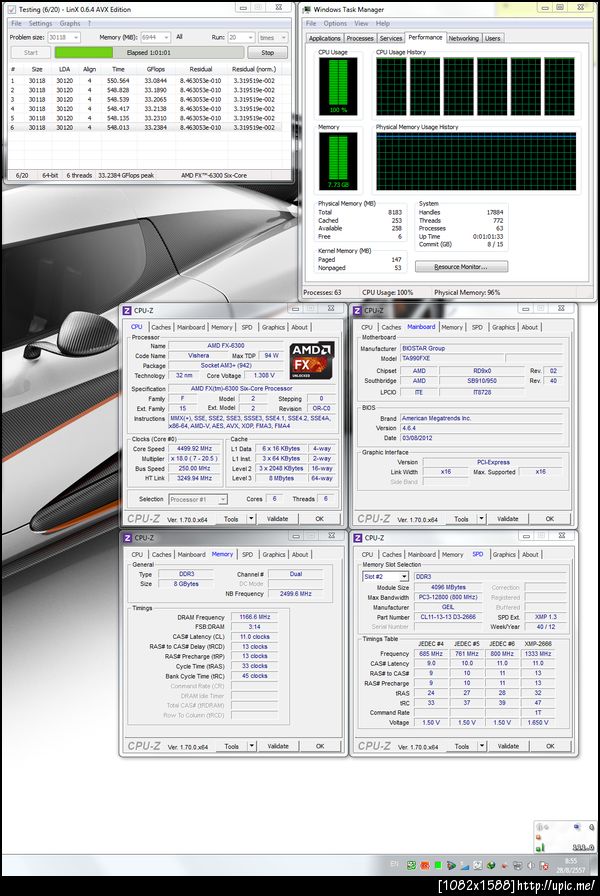
Task: Open the Memory (MiB) dropdown in LinX
Action: (155, 37)
